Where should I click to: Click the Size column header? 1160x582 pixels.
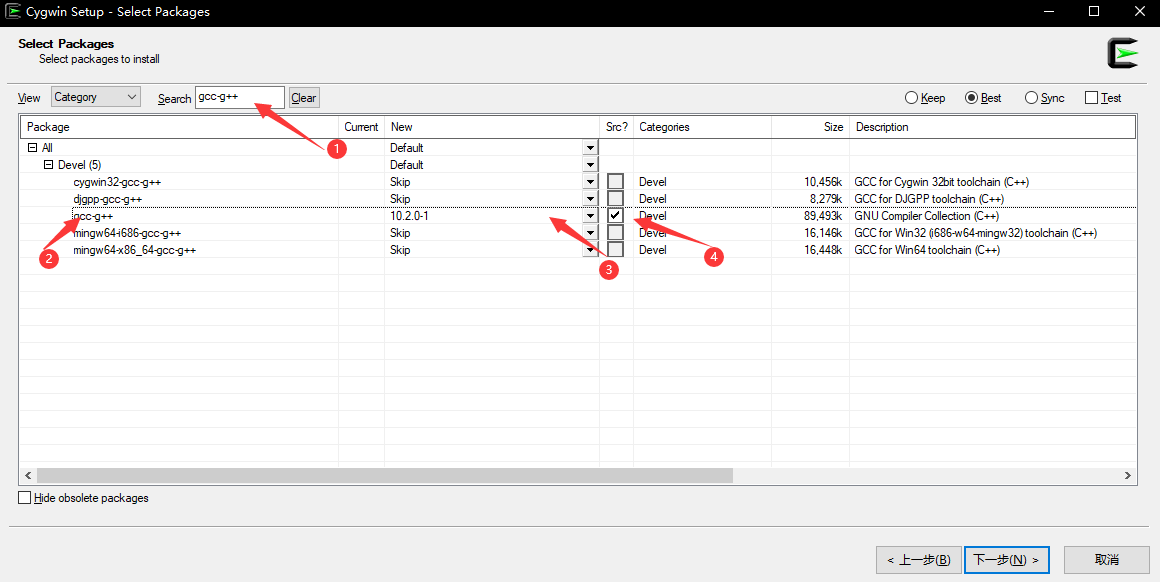pos(811,127)
